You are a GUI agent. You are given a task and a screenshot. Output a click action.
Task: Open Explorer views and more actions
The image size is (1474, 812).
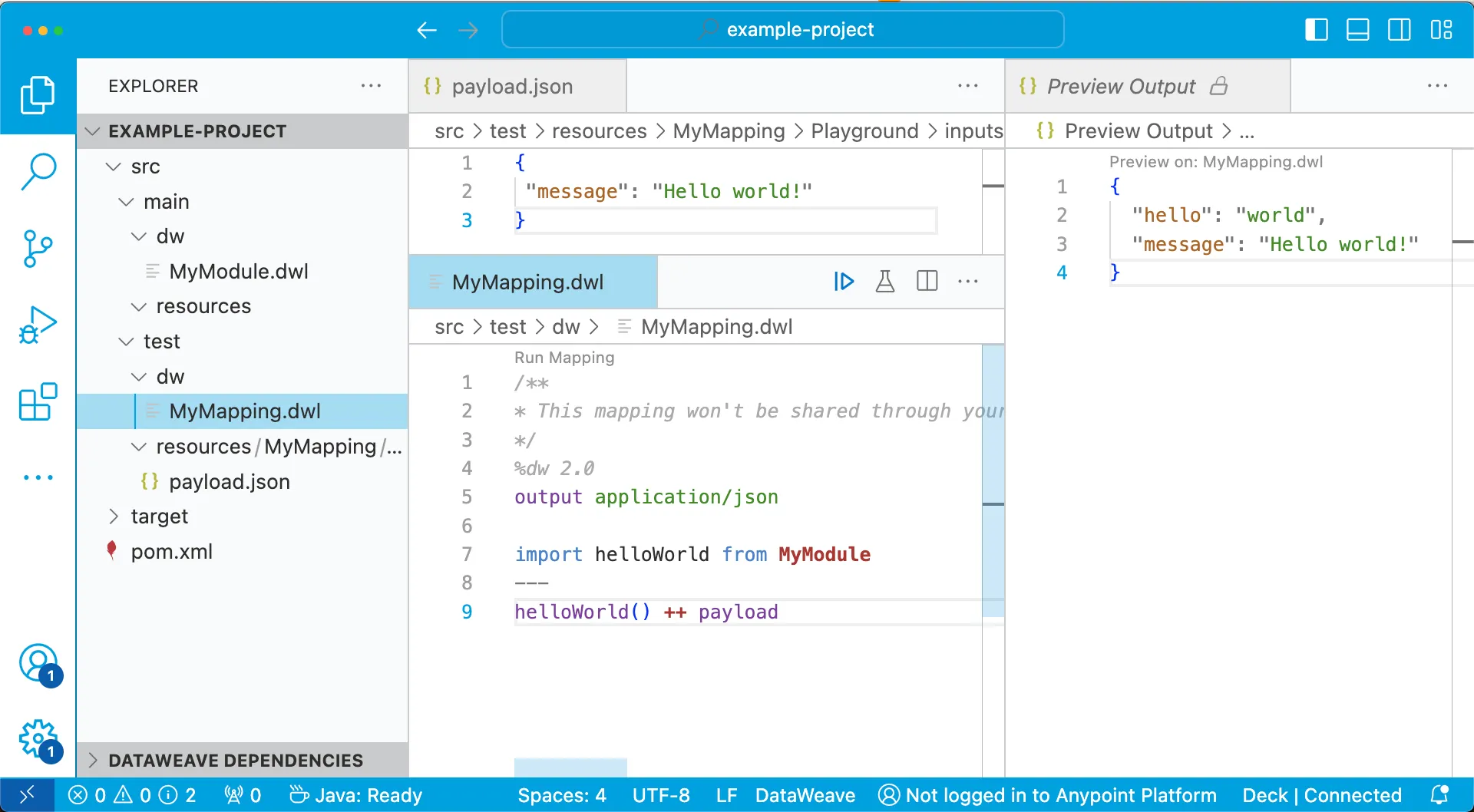371,86
